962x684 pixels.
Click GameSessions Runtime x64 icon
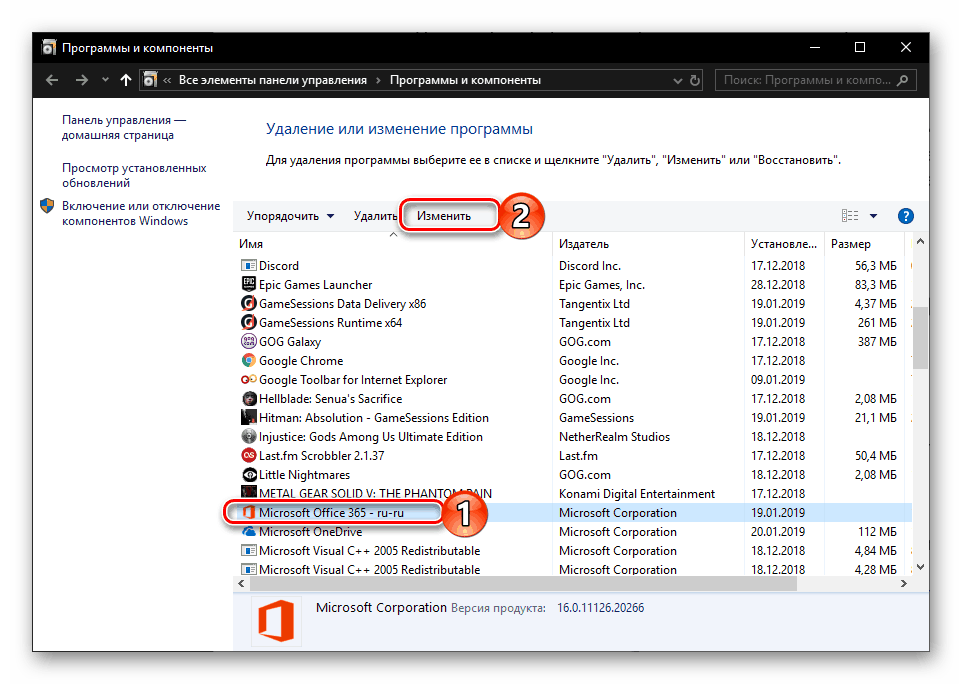(248, 322)
